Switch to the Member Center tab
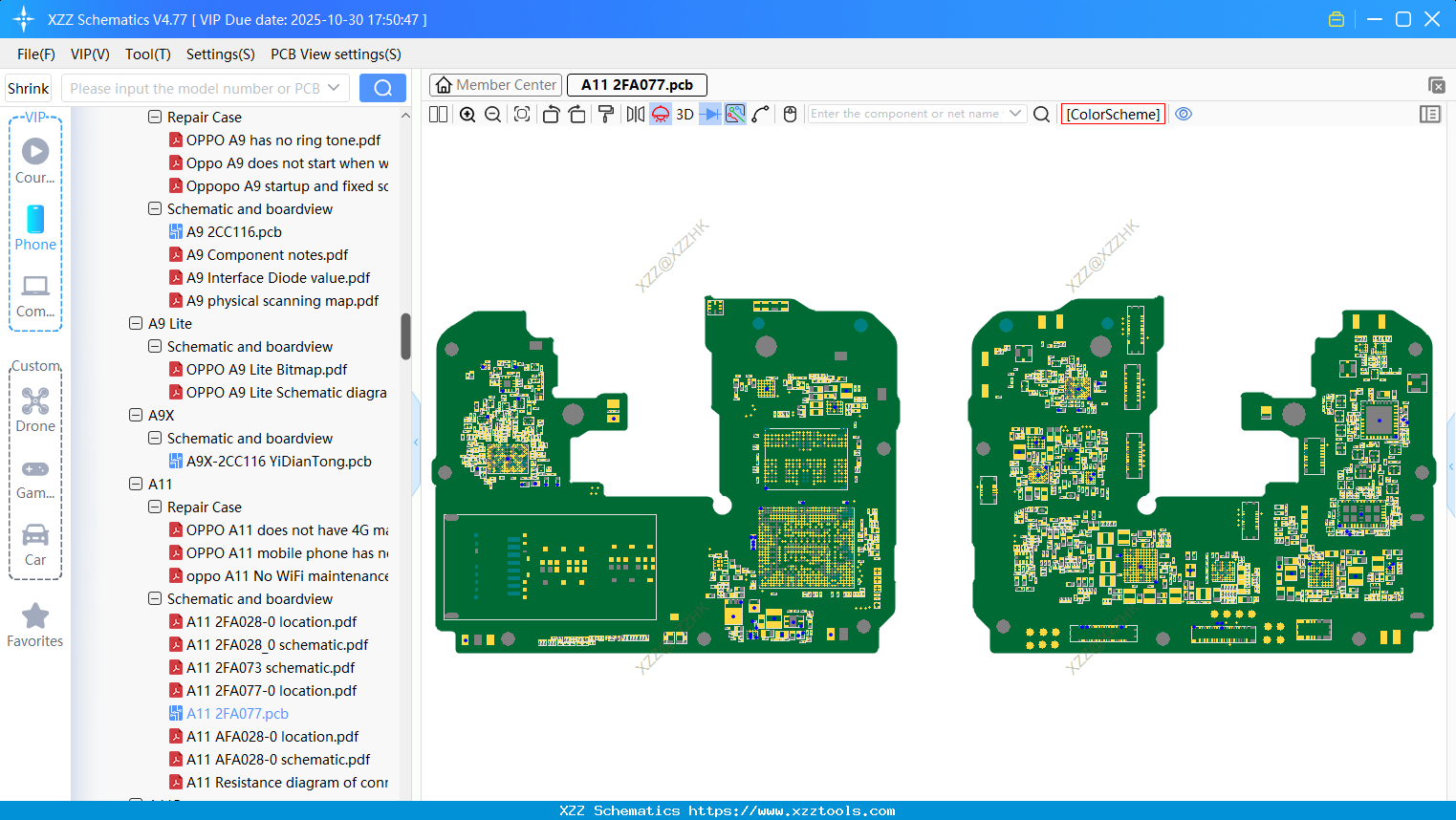 496,85
